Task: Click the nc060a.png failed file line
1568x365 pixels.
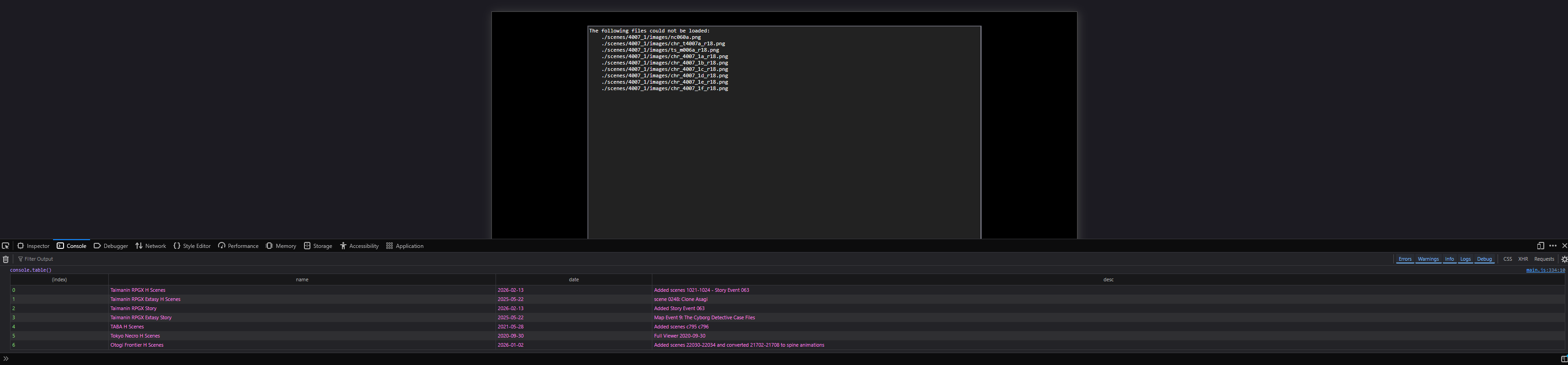Action: pyautogui.click(x=651, y=37)
